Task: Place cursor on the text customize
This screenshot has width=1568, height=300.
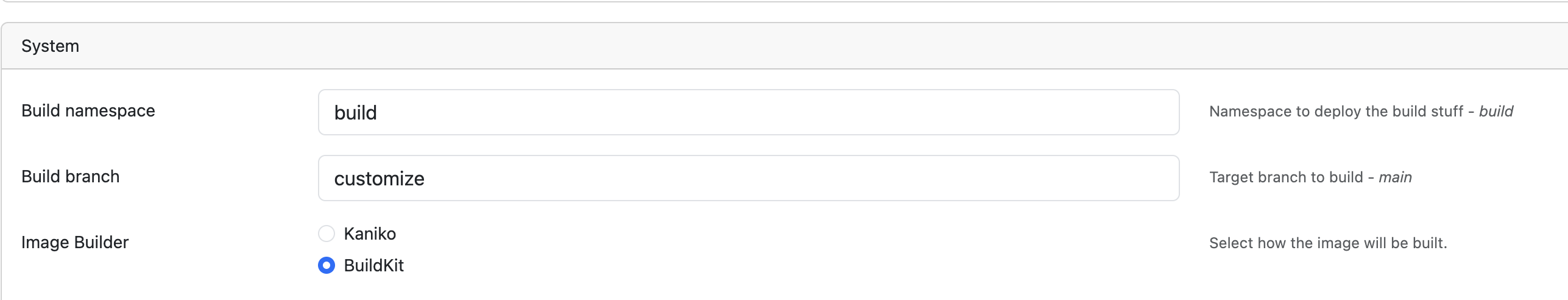Action: pos(379,179)
